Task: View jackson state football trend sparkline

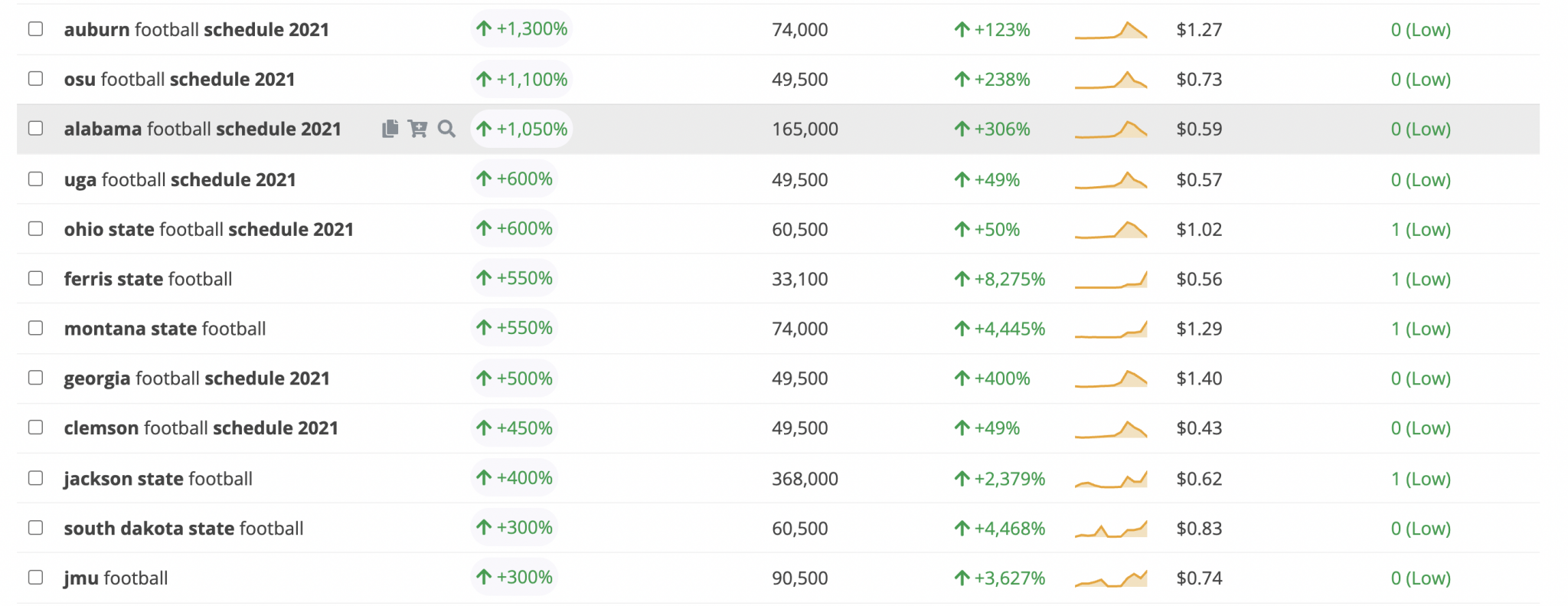Action: coord(1111,479)
